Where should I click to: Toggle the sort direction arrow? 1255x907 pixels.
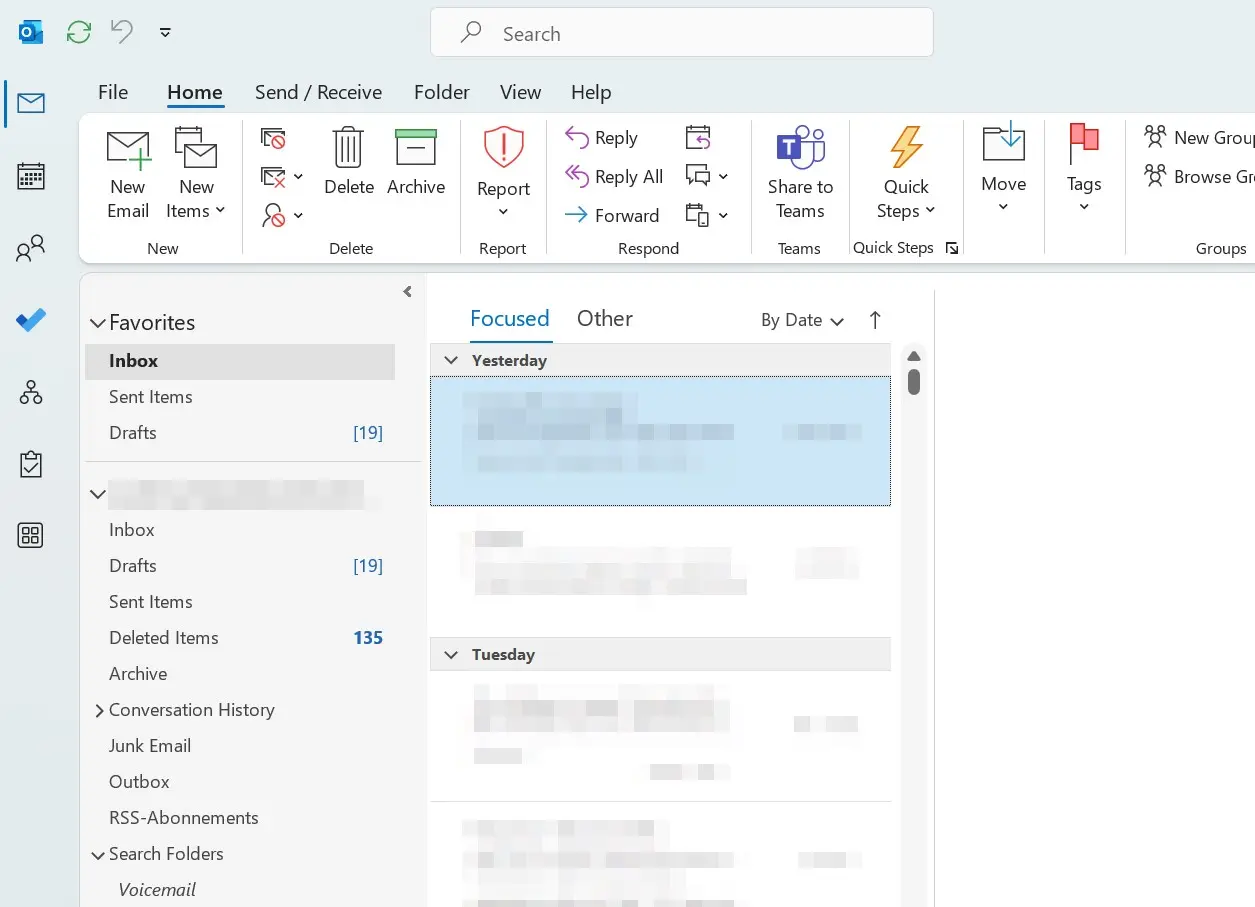[874, 320]
